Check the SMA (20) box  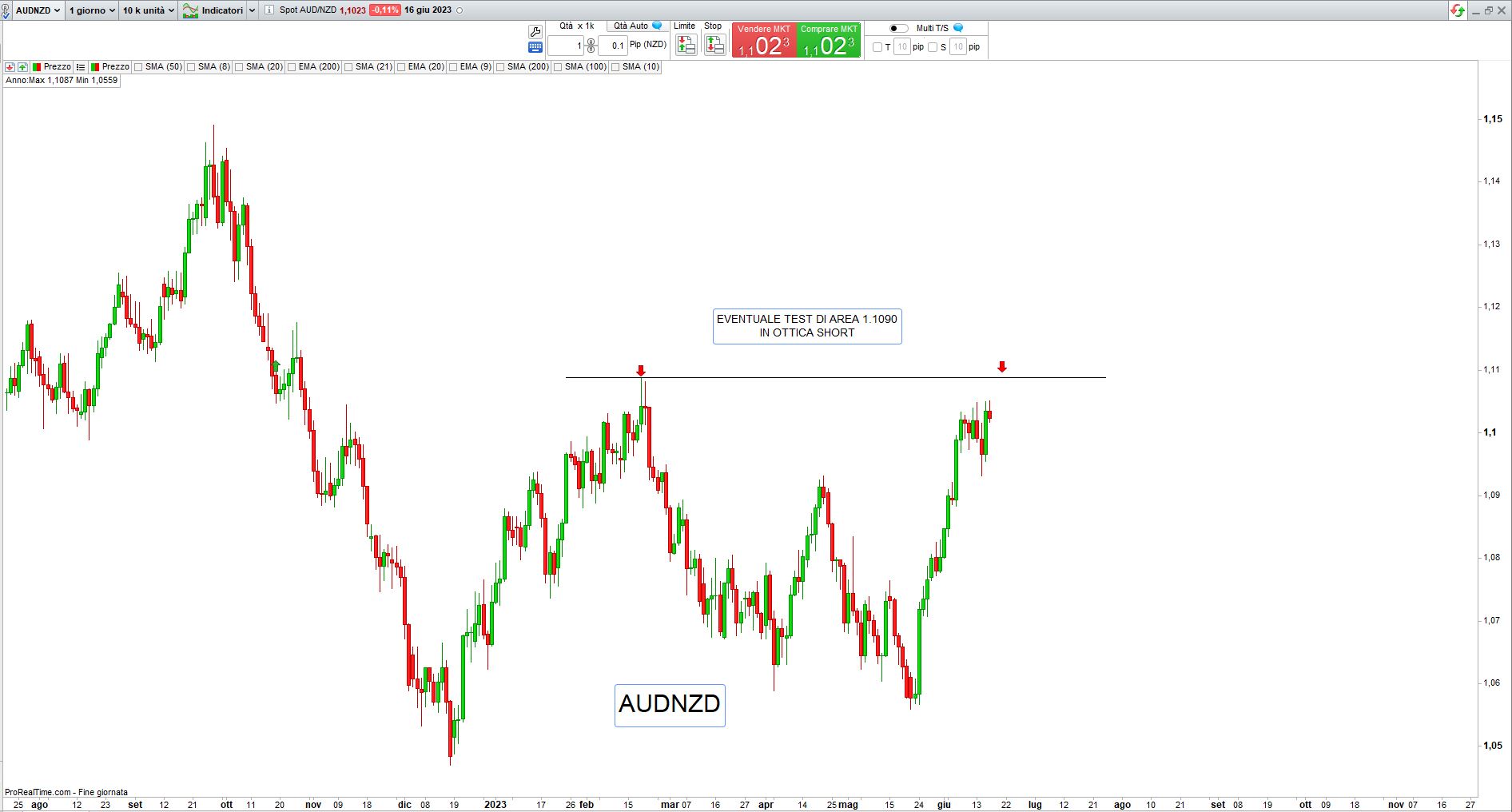coord(239,67)
